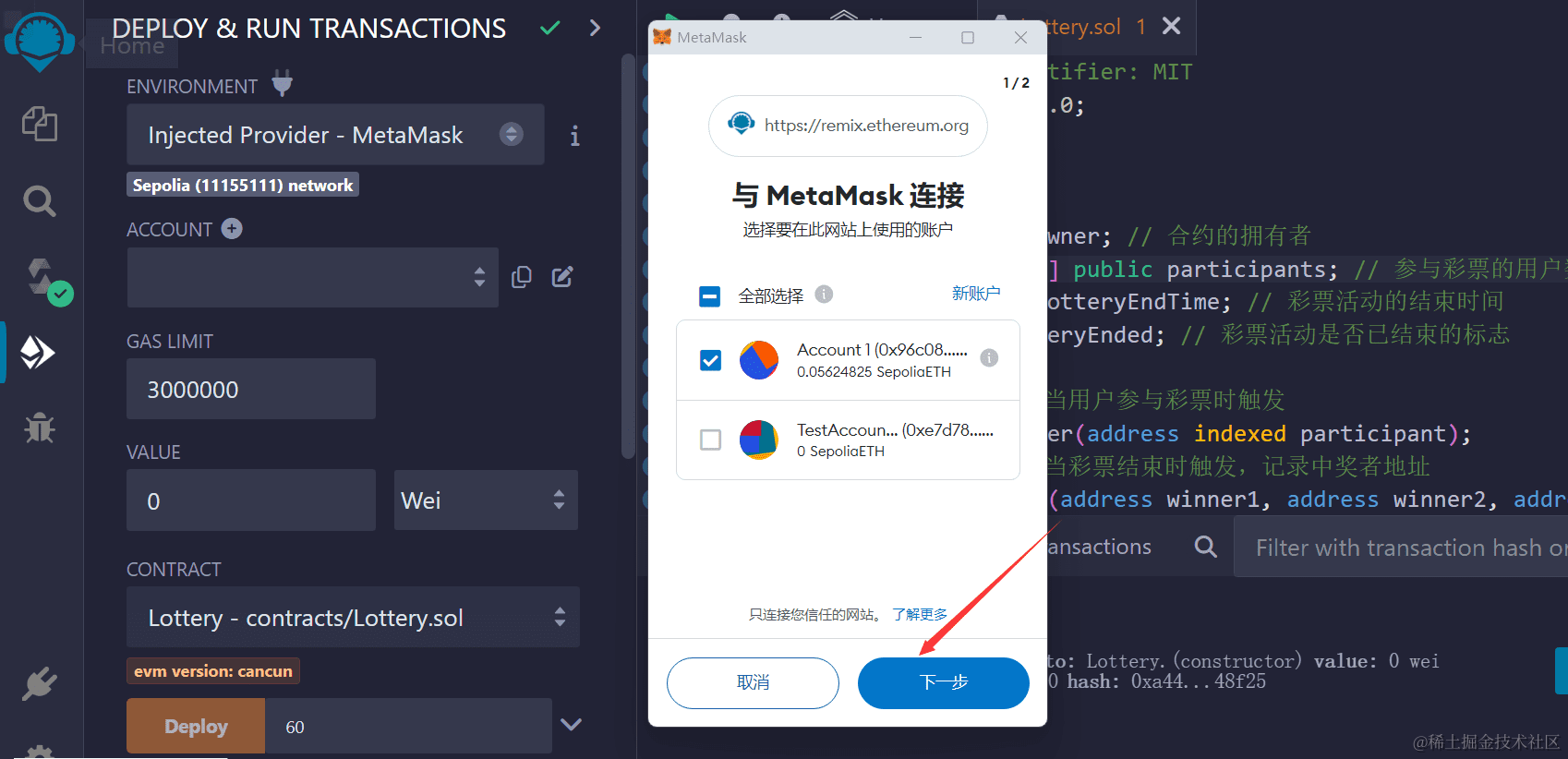Click the 'public participants' code line

(x=1204, y=270)
